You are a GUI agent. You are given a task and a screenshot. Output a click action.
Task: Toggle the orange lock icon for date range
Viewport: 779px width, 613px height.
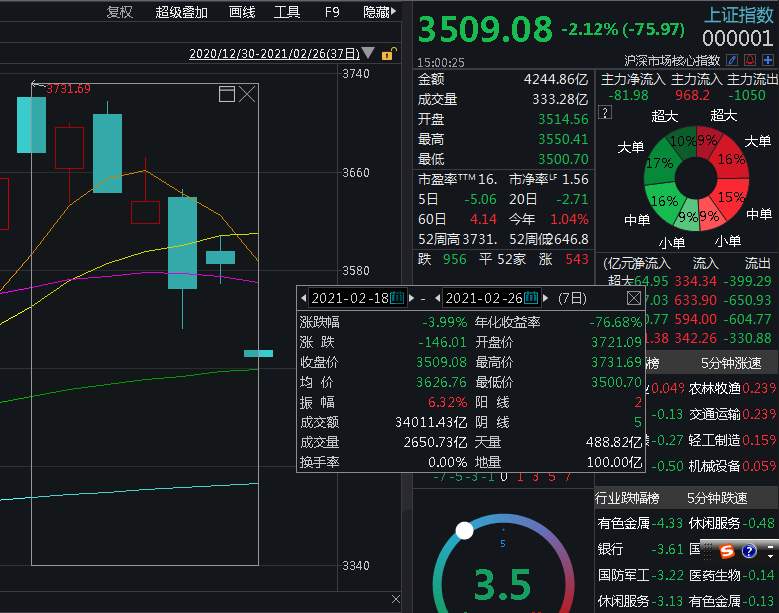pyautogui.click(x=387, y=54)
